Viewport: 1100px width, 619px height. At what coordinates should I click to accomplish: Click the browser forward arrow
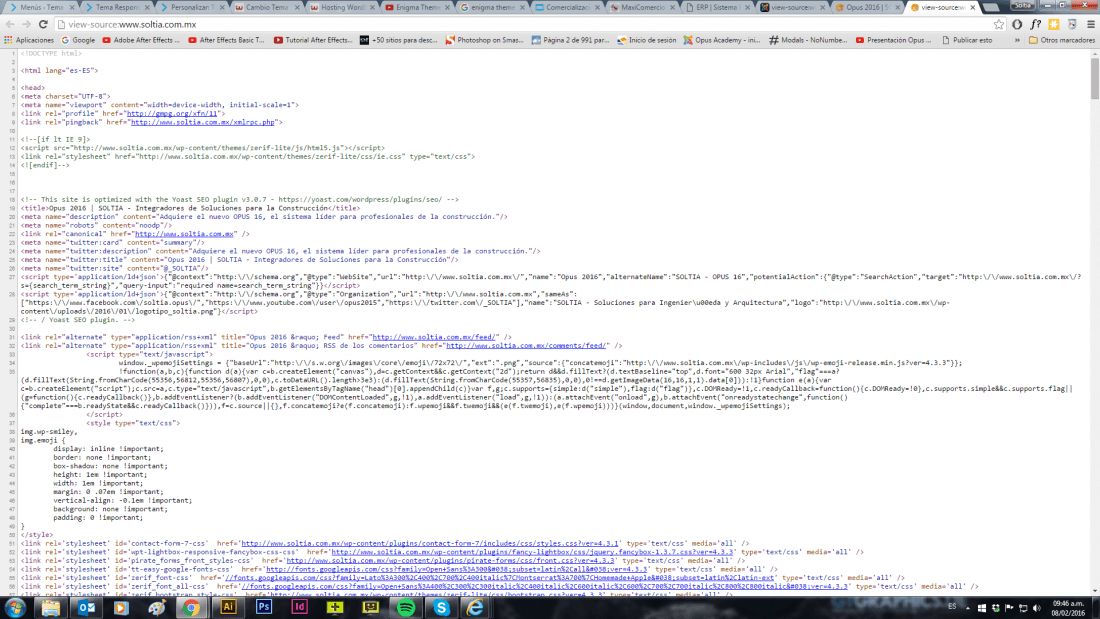tap(26, 25)
